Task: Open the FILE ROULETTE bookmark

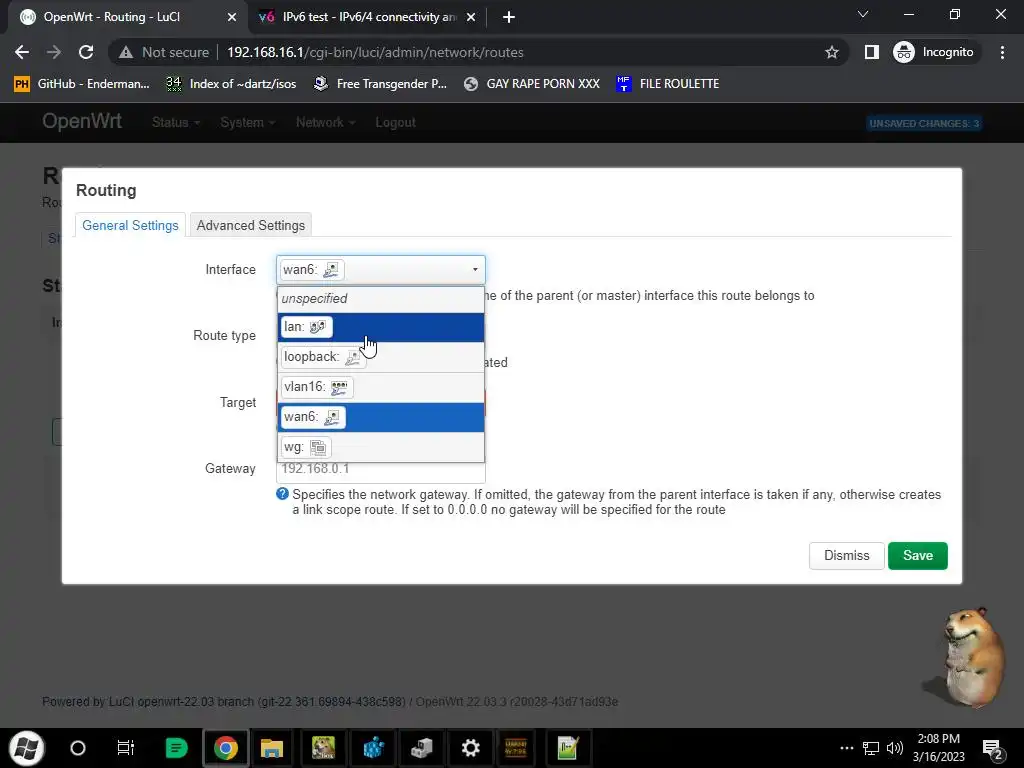Action: (x=667, y=84)
